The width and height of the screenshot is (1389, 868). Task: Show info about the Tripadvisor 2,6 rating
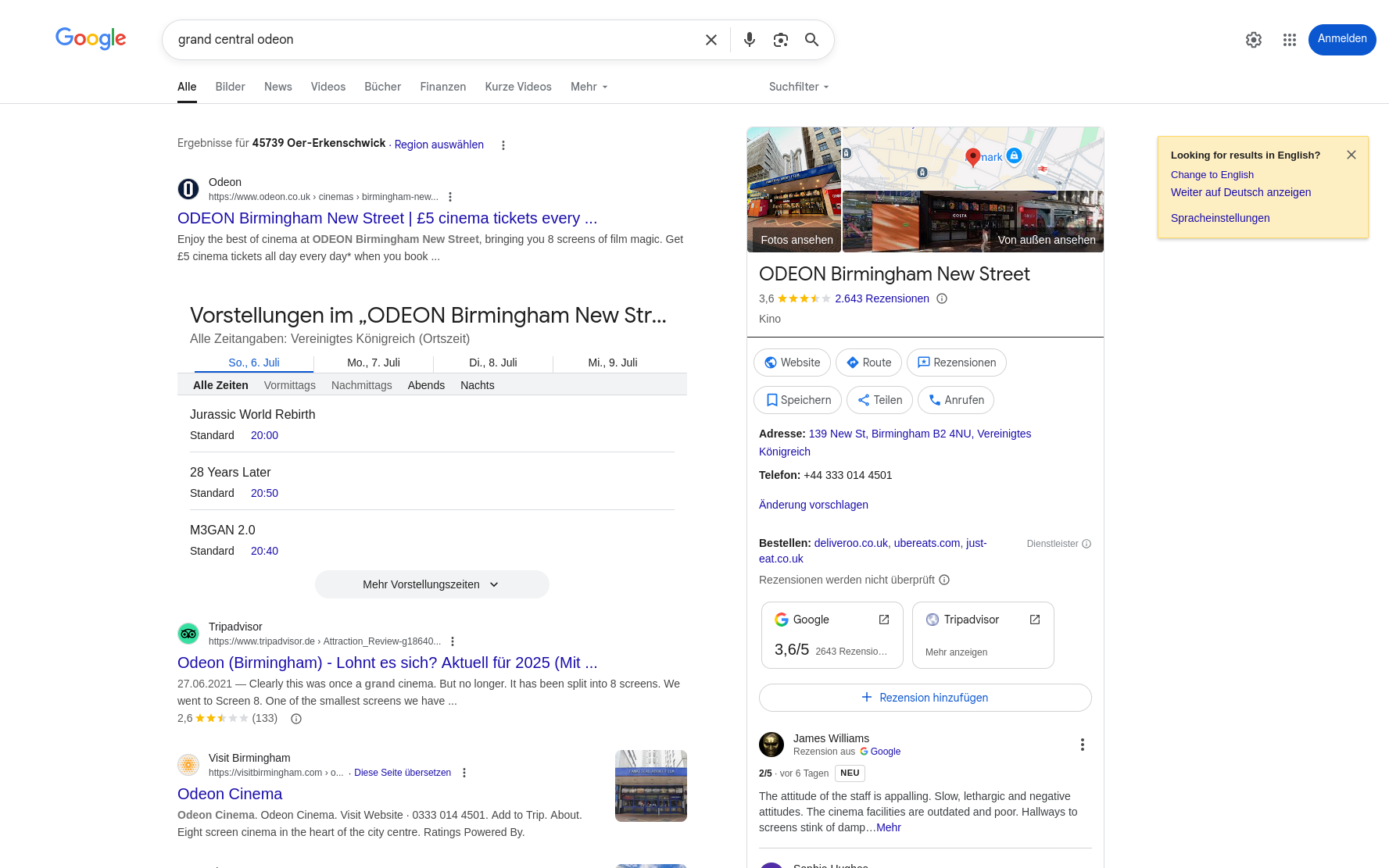click(296, 719)
